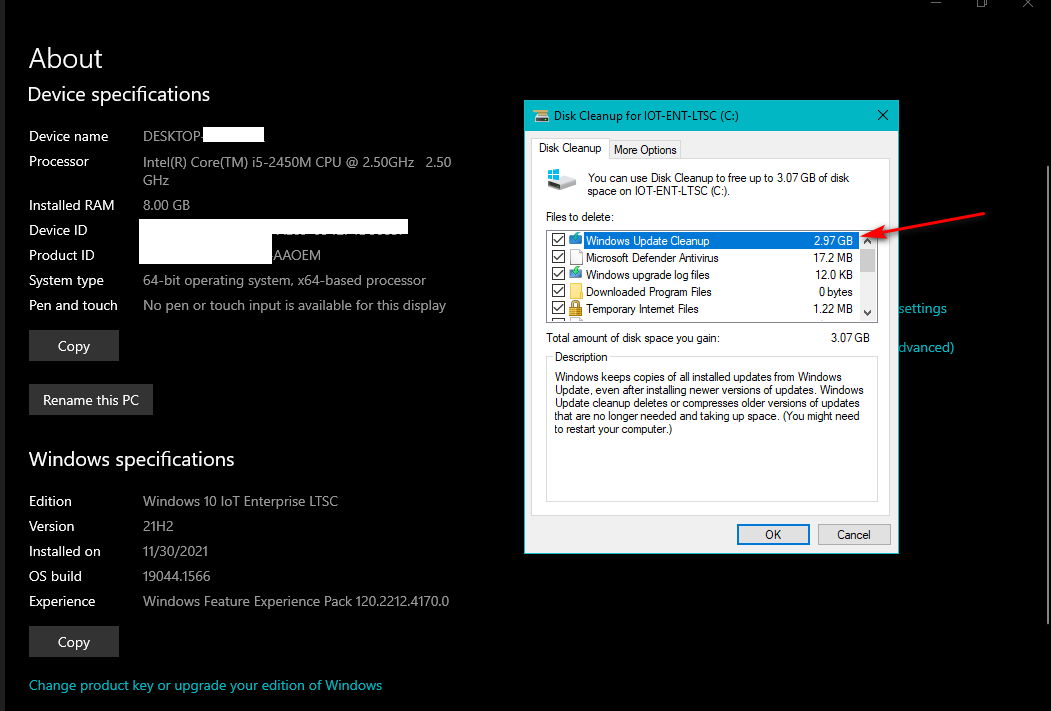The image size is (1051, 711).
Task: Click the OS build 19044.1566 value
Action: (176, 576)
